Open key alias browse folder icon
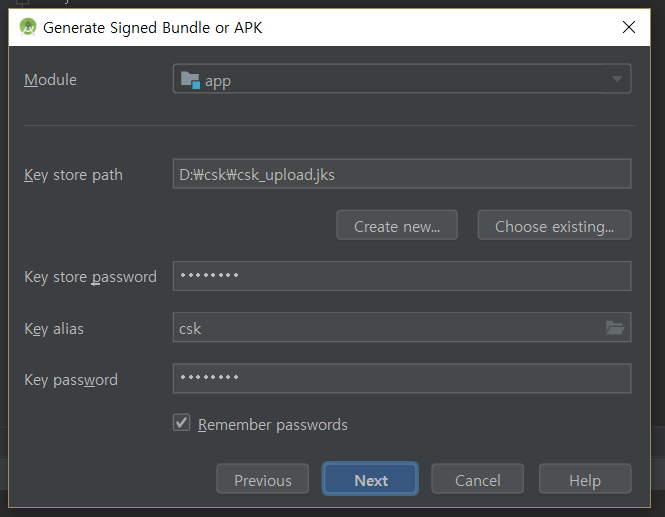Screen dimensions: 665x517 pos(615,327)
